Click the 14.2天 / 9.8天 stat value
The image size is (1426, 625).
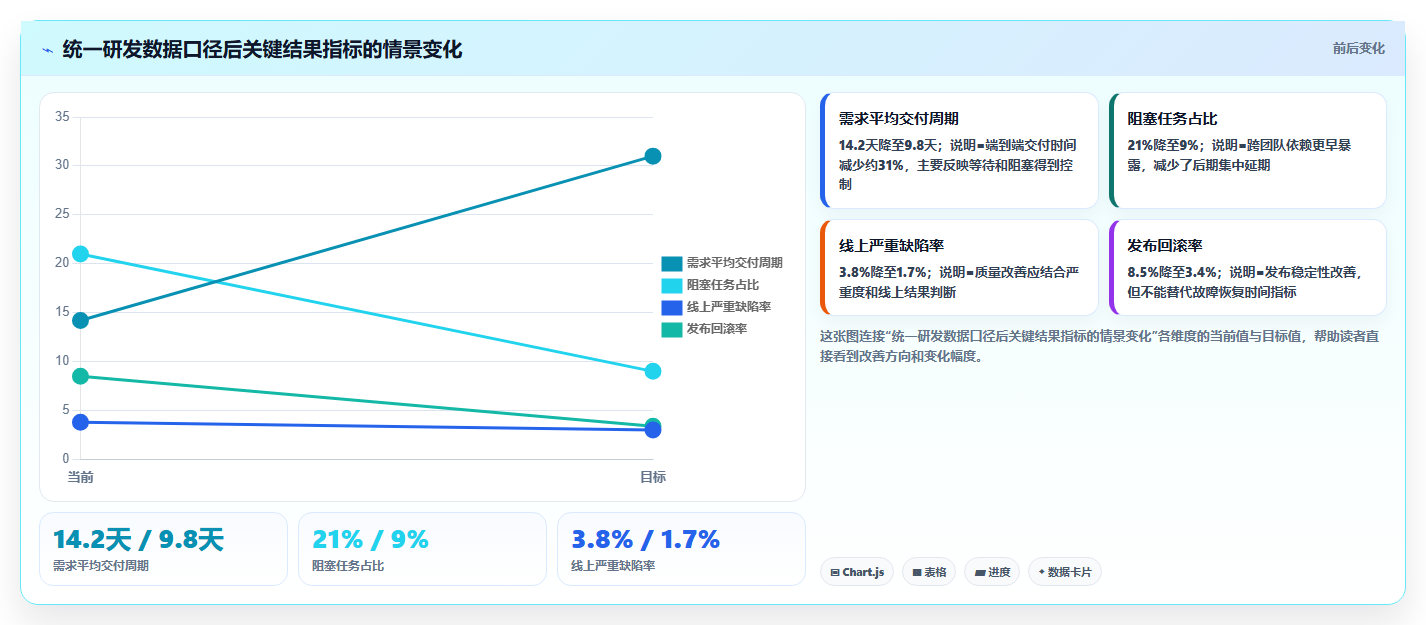click(138, 540)
